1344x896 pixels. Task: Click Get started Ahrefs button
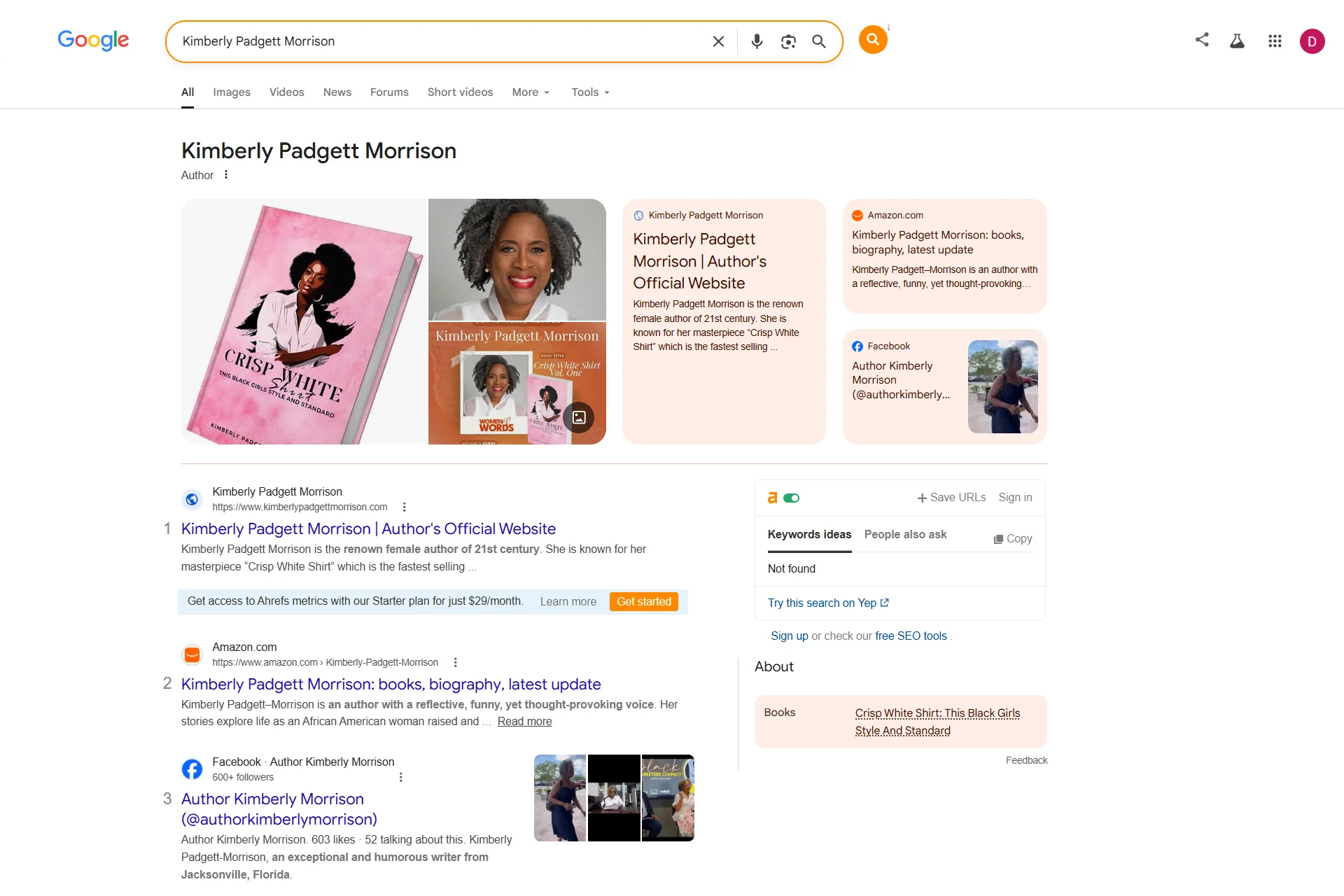click(x=644, y=602)
